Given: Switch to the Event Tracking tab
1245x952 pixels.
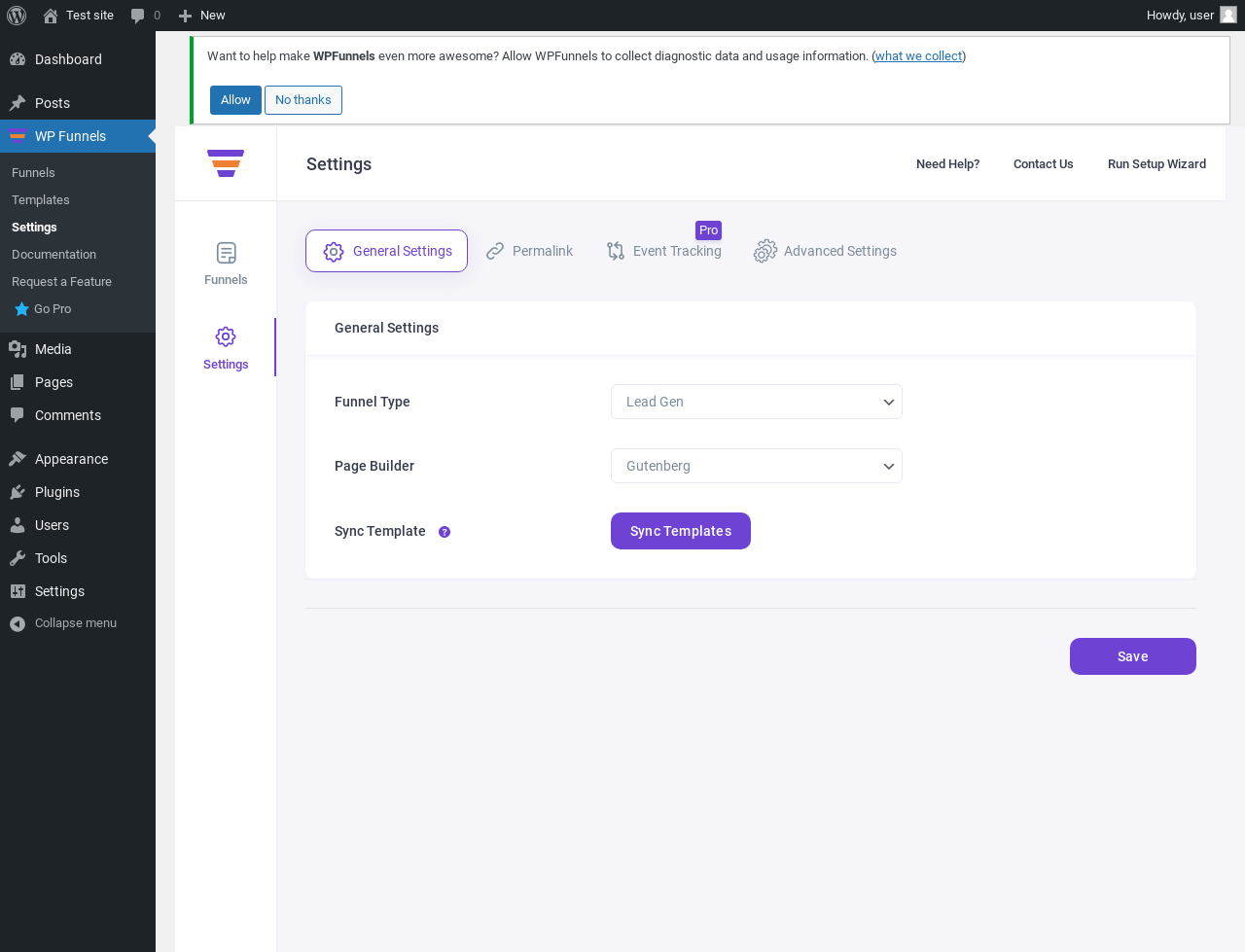Looking at the screenshot, I should click(x=664, y=251).
